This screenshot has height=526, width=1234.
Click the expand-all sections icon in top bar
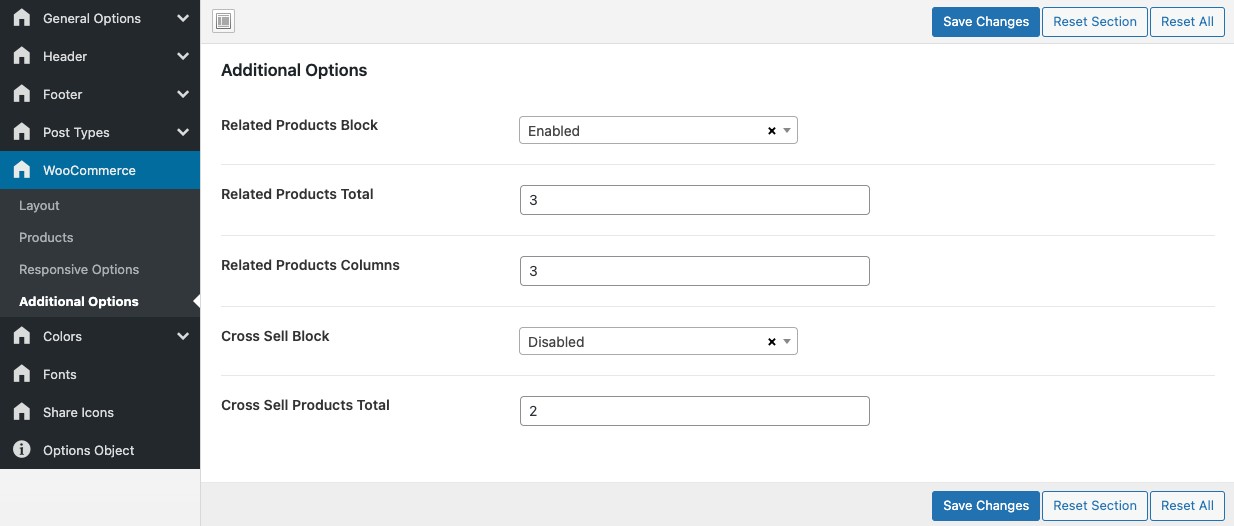224,21
